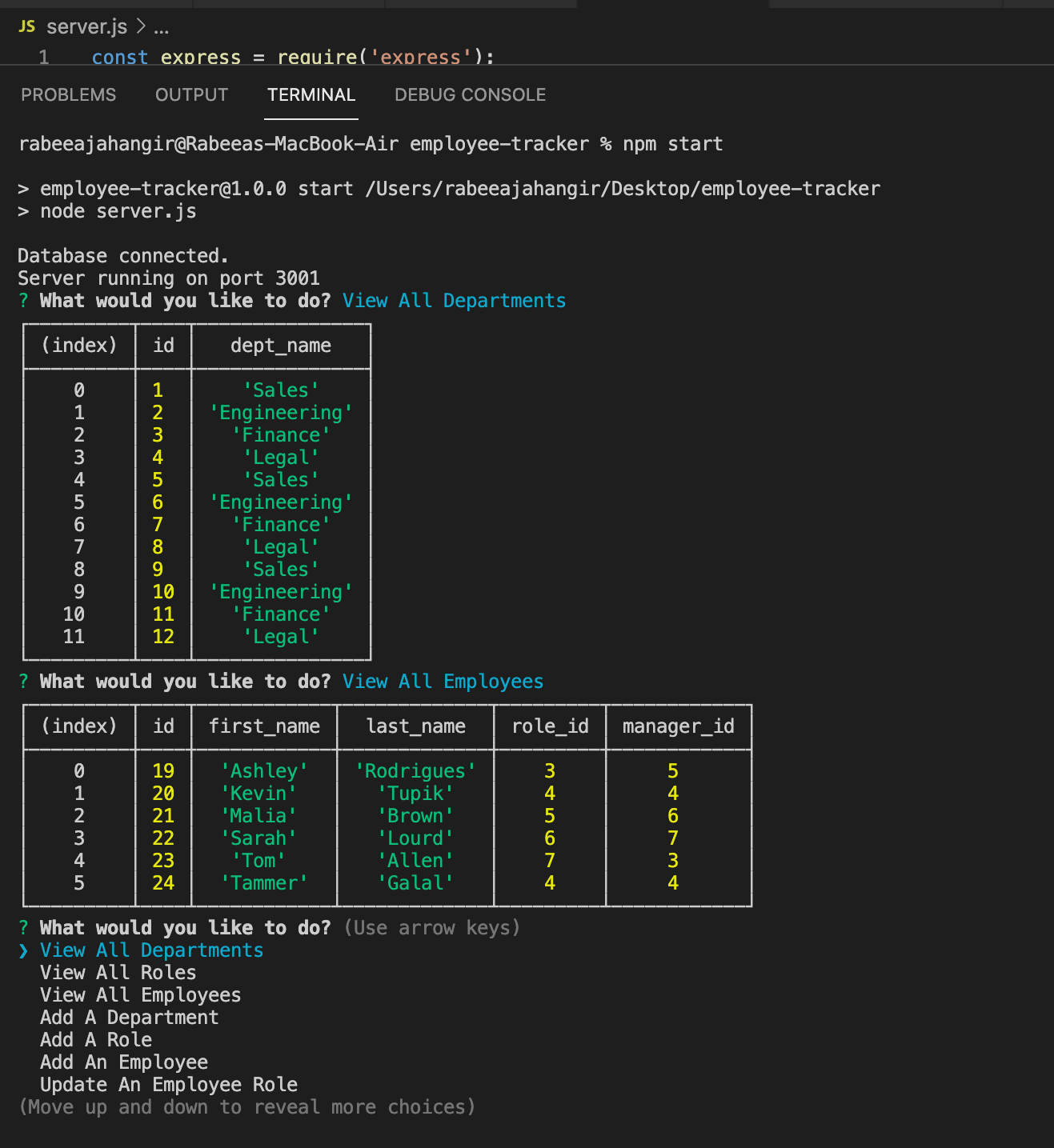This screenshot has width=1054, height=1148.
Task: Click the question mark prompt icon
Action: tap(23, 927)
